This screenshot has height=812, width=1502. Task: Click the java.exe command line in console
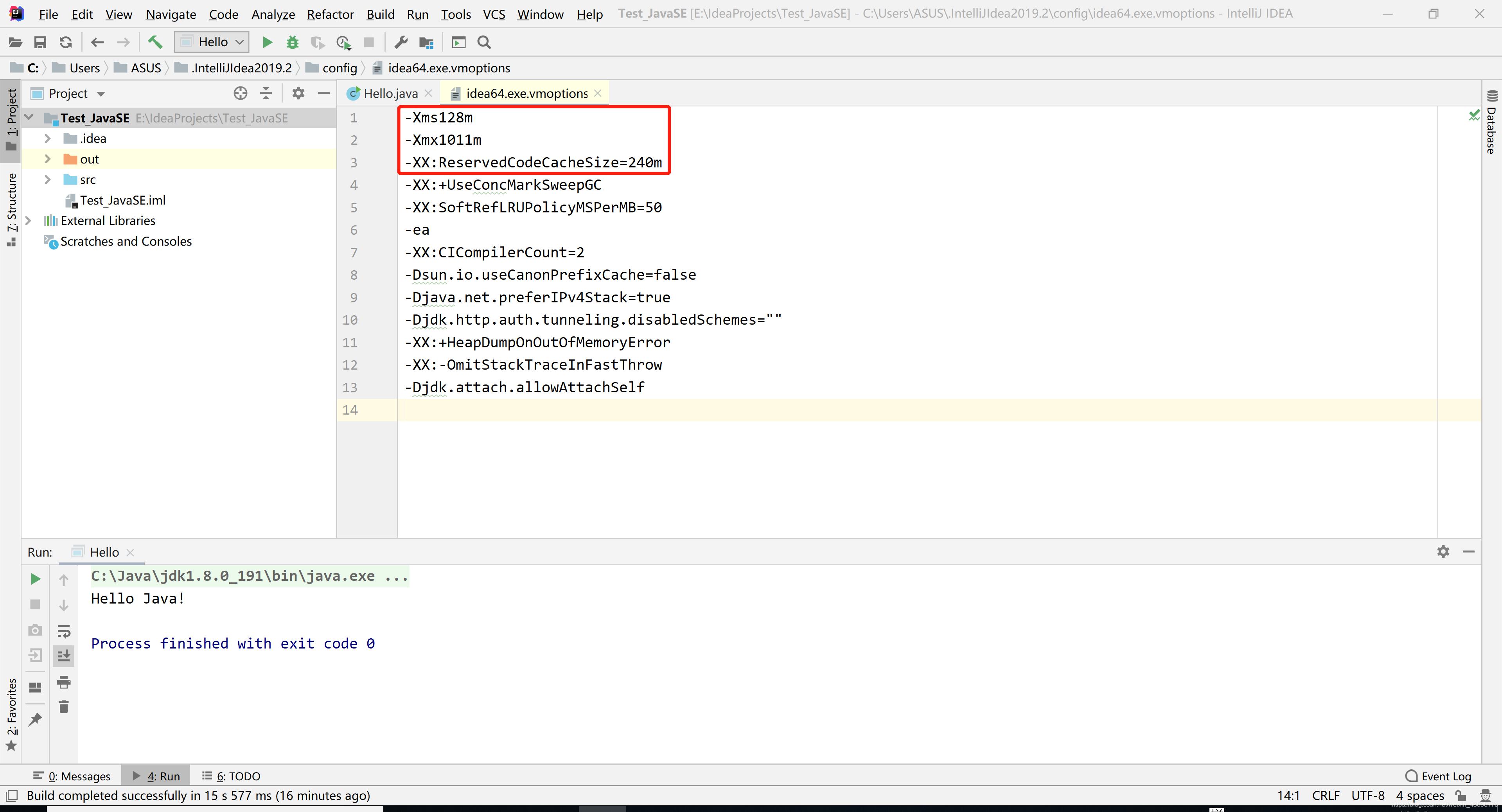pos(250,576)
